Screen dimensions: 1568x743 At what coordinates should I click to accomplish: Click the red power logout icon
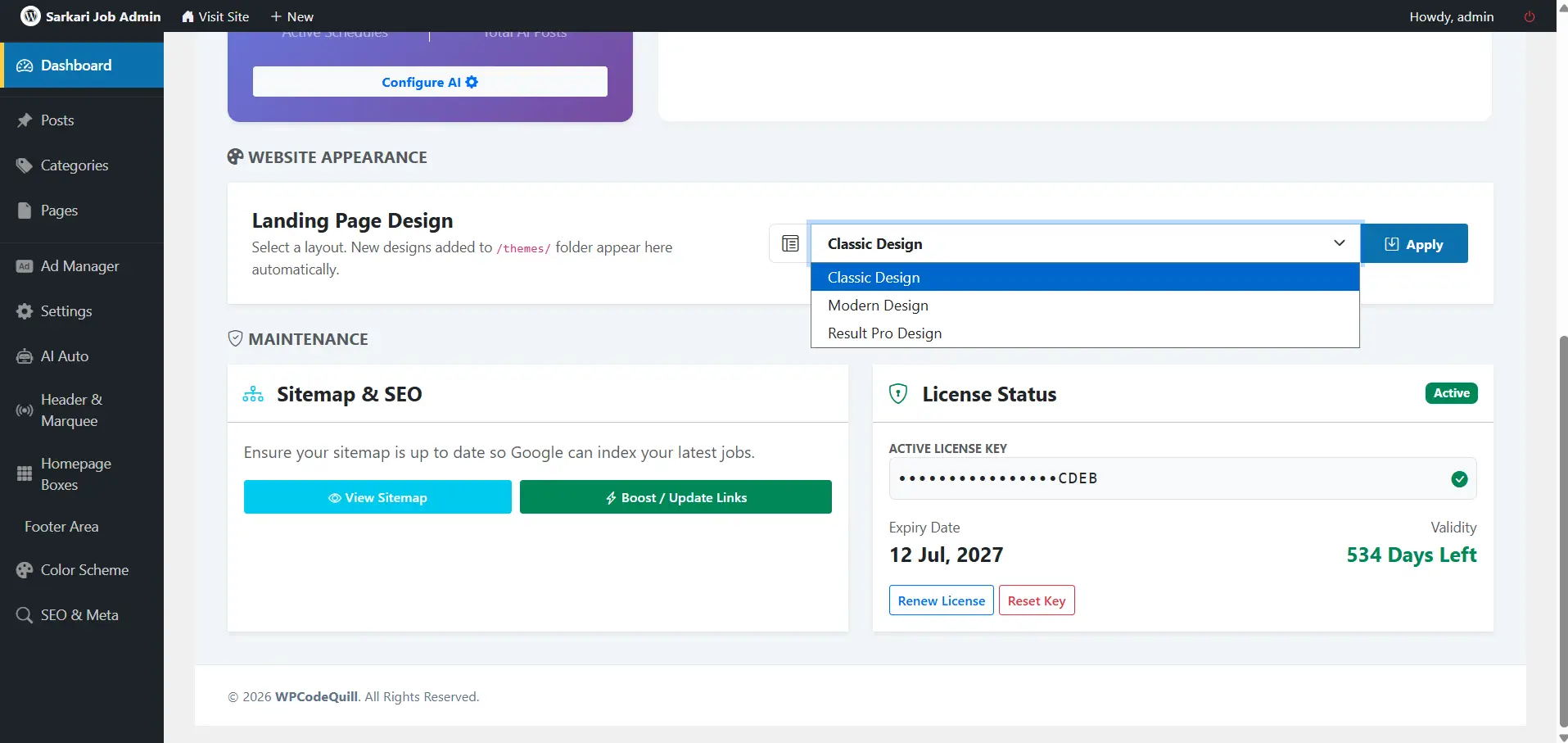1529,16
